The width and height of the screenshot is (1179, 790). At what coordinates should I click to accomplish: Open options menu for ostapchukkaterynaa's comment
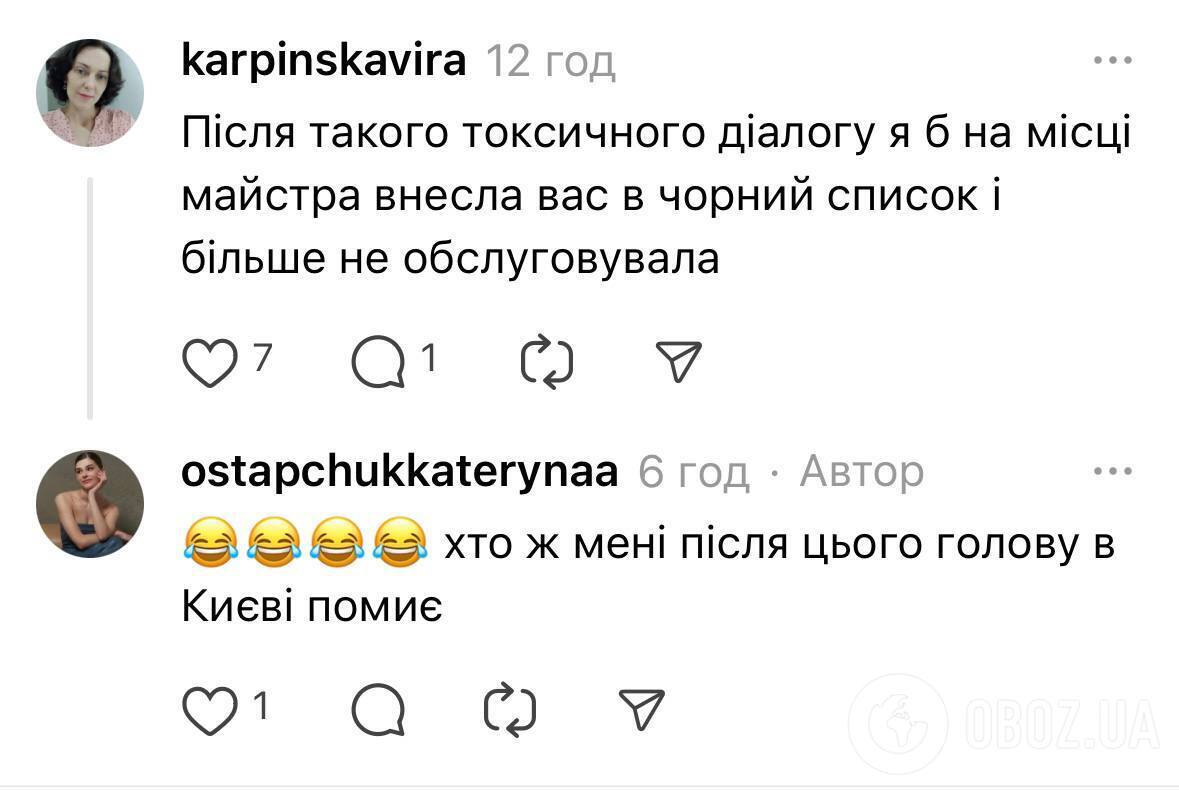1110,470
